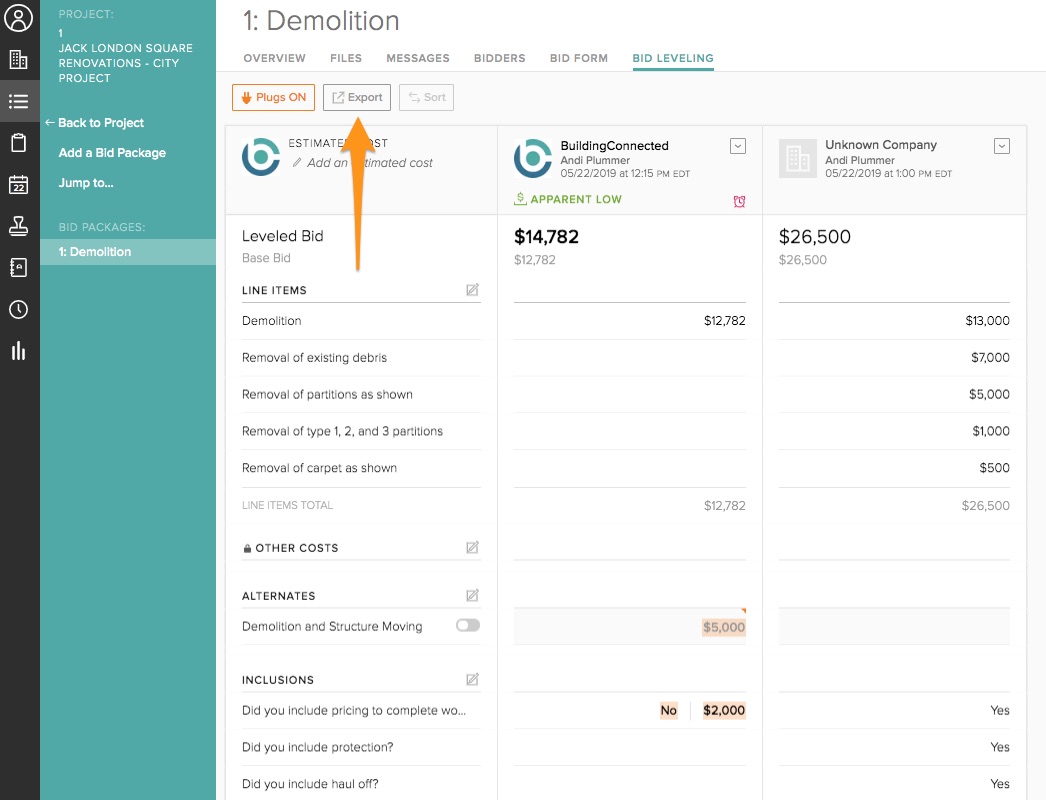Click edit icon next to Alternates
This screenshot has height=800, width=1046.
point(472,596)
